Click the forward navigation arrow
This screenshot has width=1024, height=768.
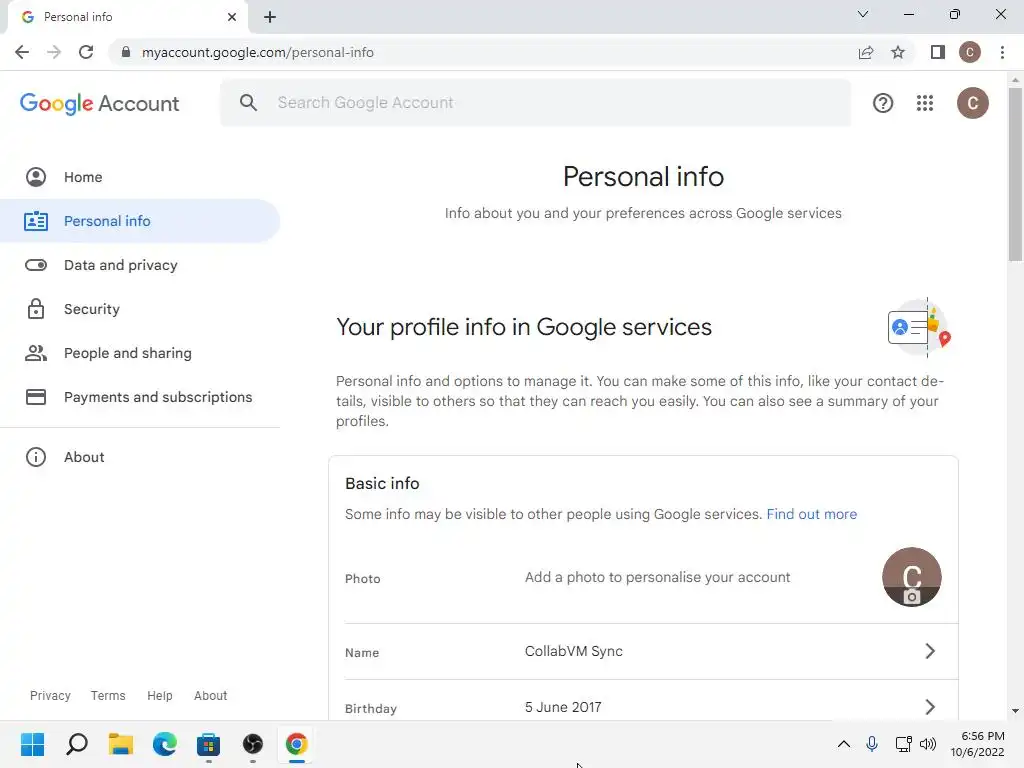click(x=54, y=52)
